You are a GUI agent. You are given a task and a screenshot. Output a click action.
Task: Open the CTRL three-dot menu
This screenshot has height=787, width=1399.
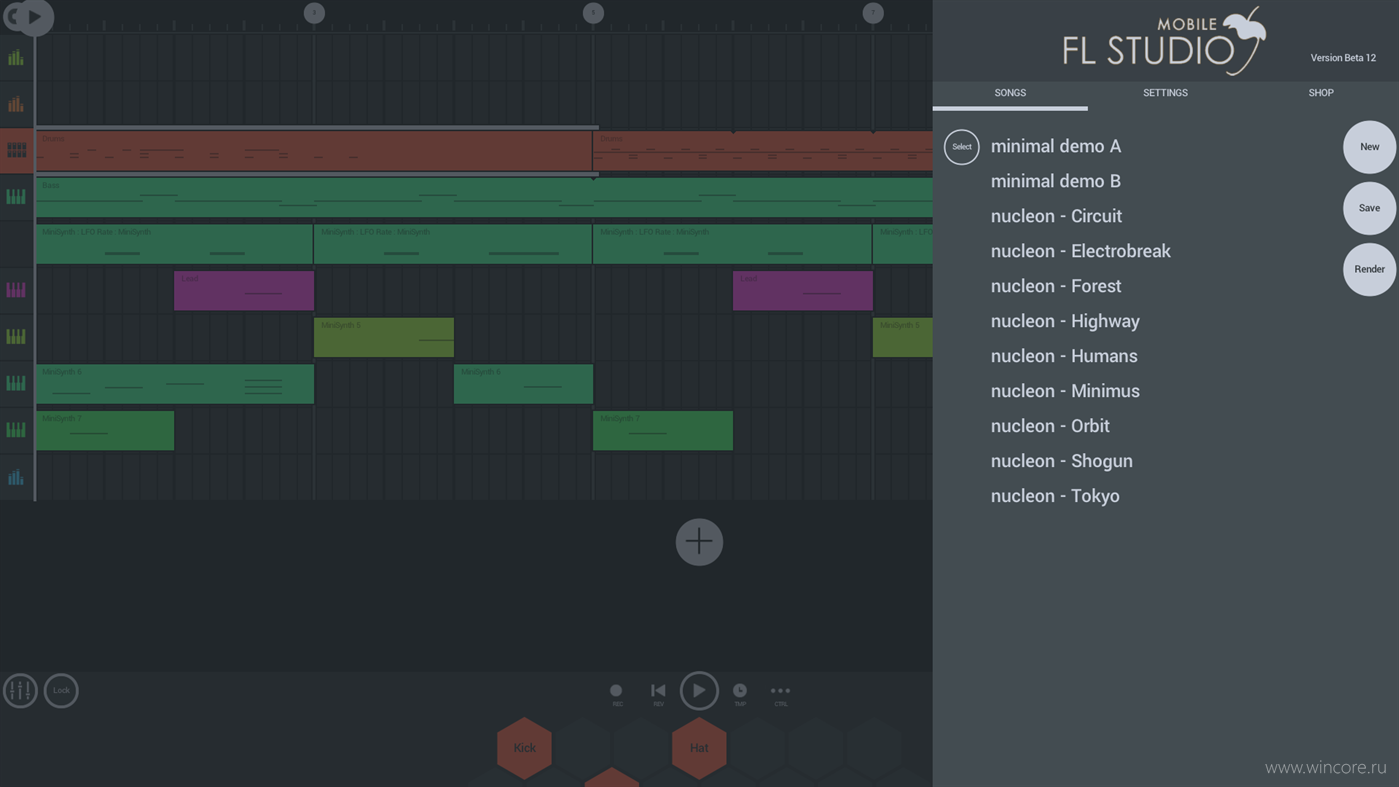coord(780,693)
